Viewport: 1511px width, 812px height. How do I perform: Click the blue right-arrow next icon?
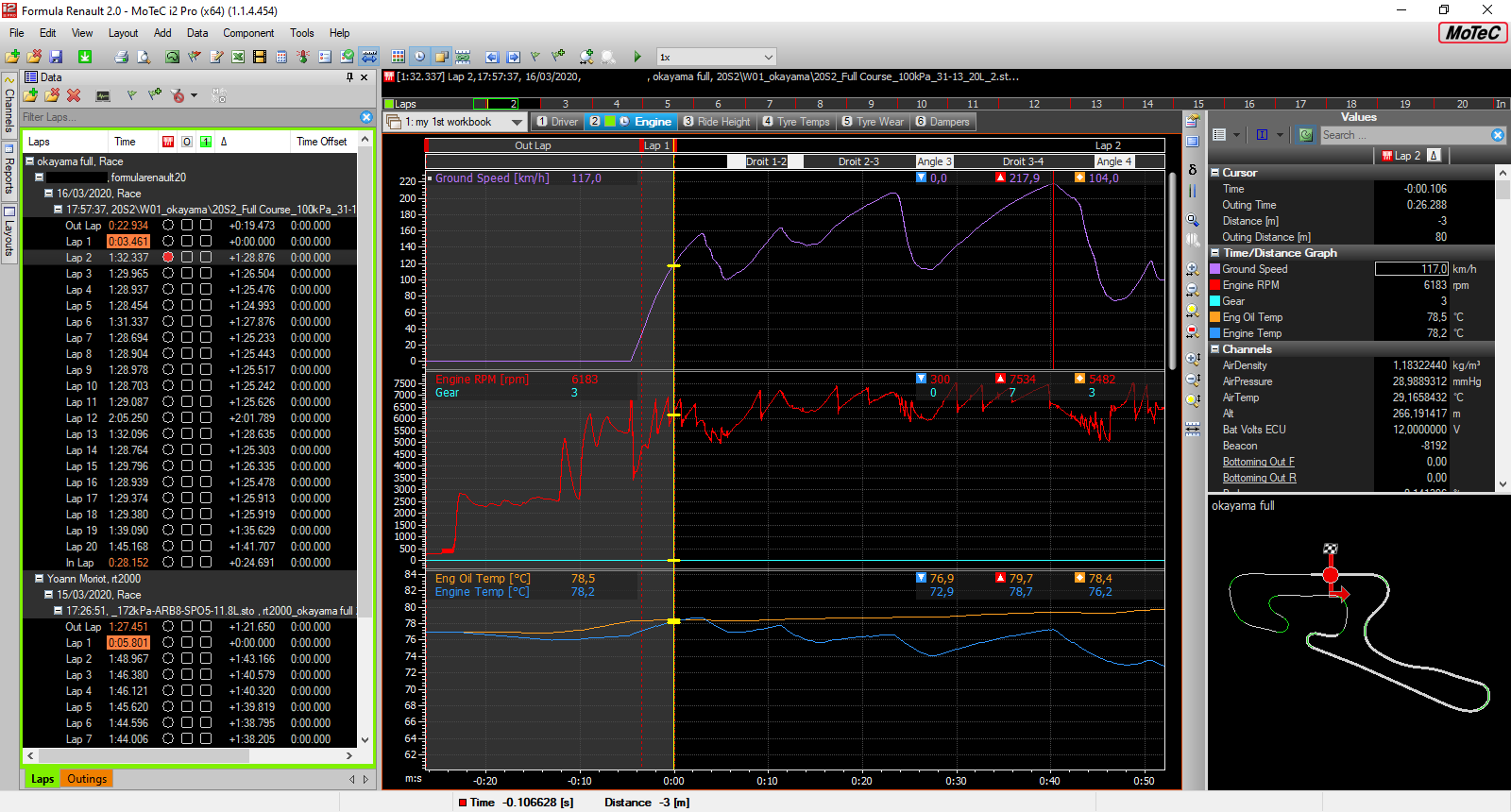coord(513,57)
